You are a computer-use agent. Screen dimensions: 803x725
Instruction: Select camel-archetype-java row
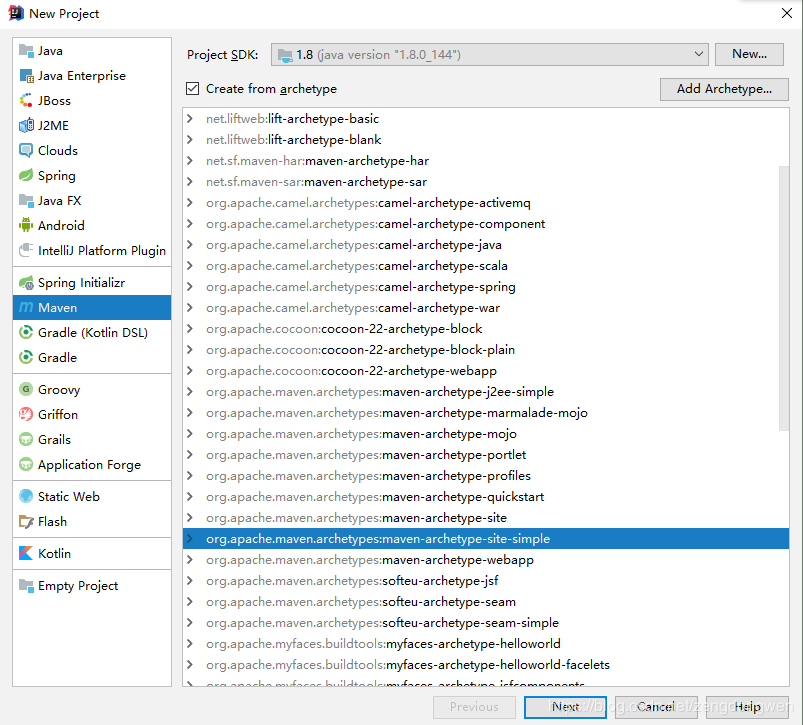point(485,245)
